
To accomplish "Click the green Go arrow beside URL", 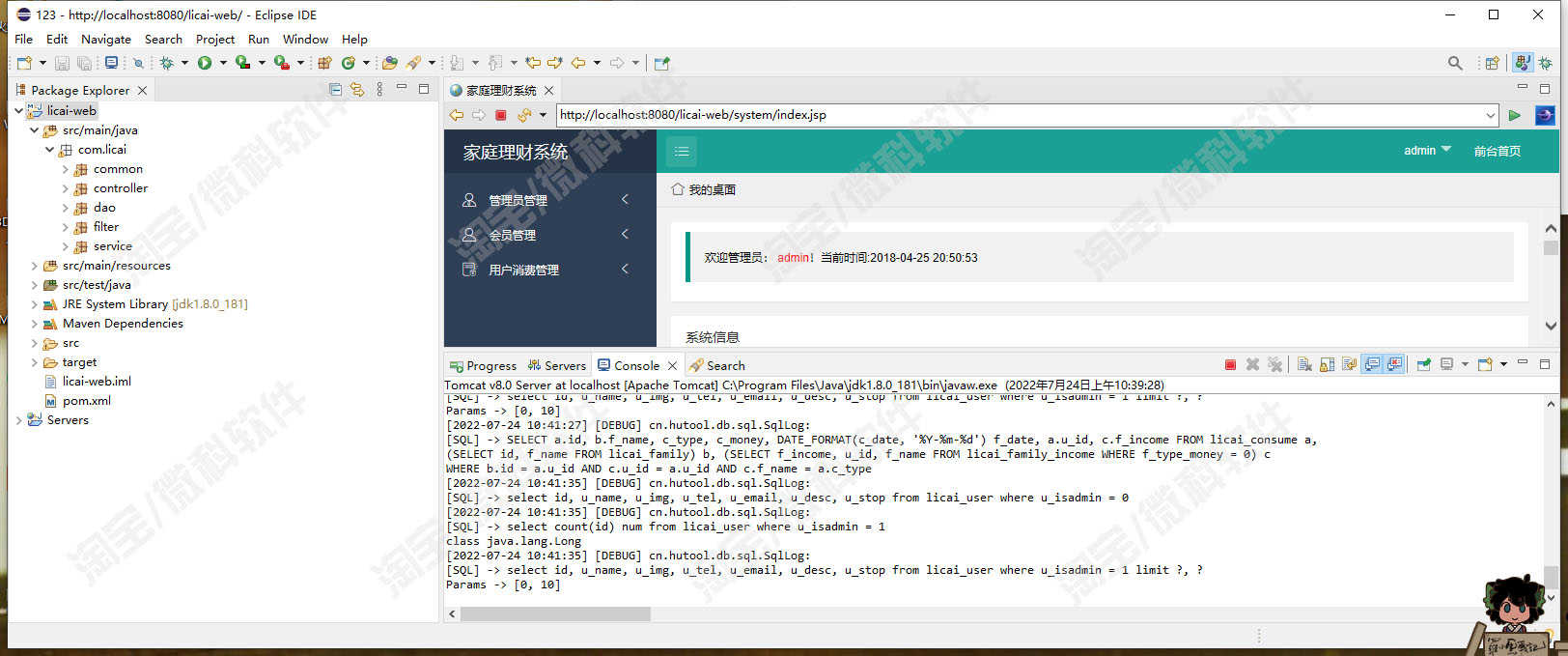I will tap(1514, 115).
